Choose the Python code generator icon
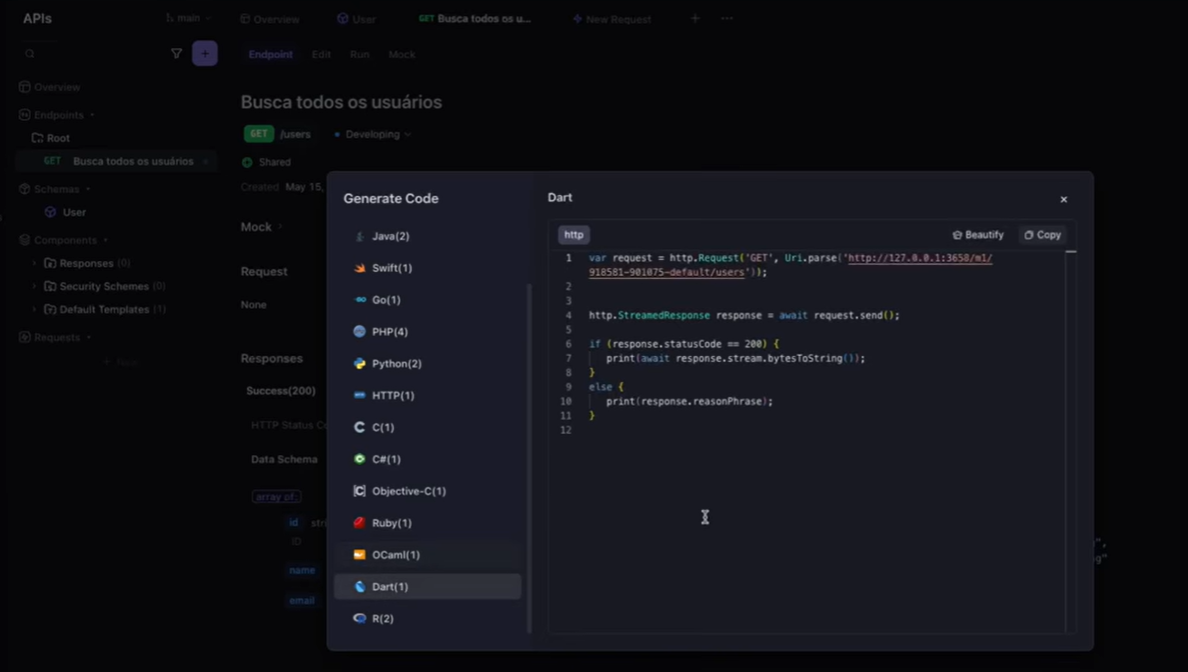 pyautogui.click(x=359, y=364)
